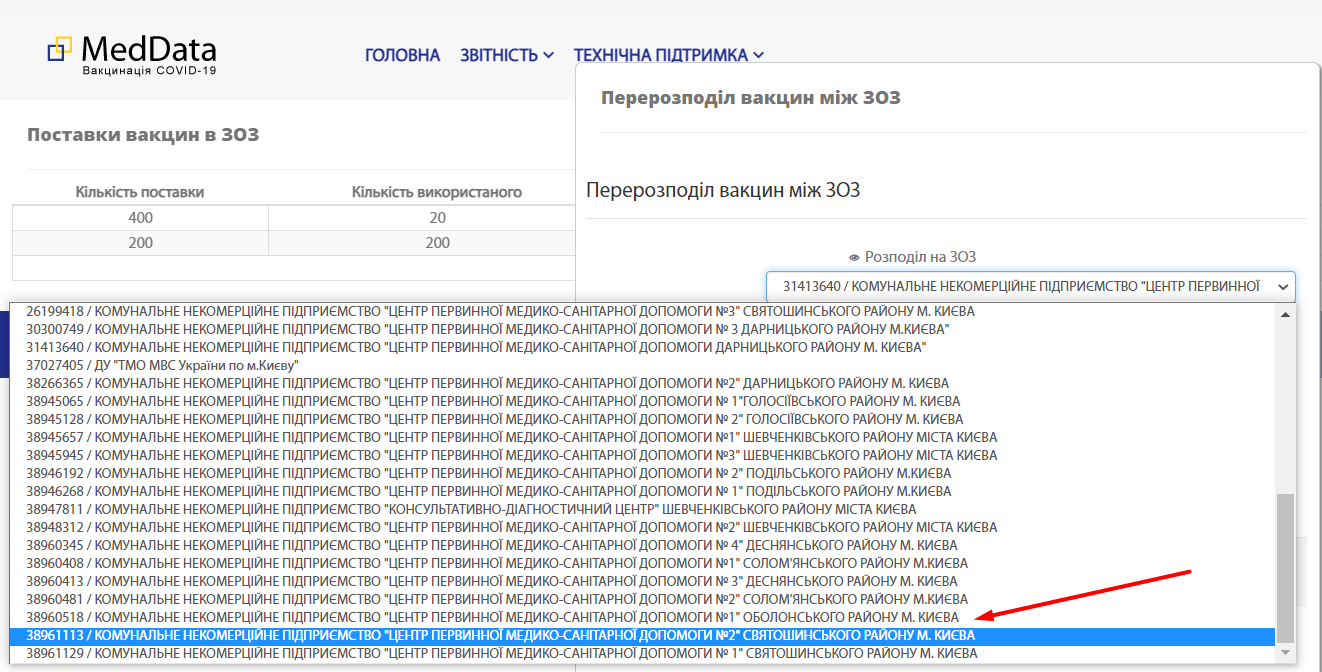Select 38947811 Консультативно-діагностичний центр option
This screenshot has height=672, width=1322.
[x=470, y=509]
